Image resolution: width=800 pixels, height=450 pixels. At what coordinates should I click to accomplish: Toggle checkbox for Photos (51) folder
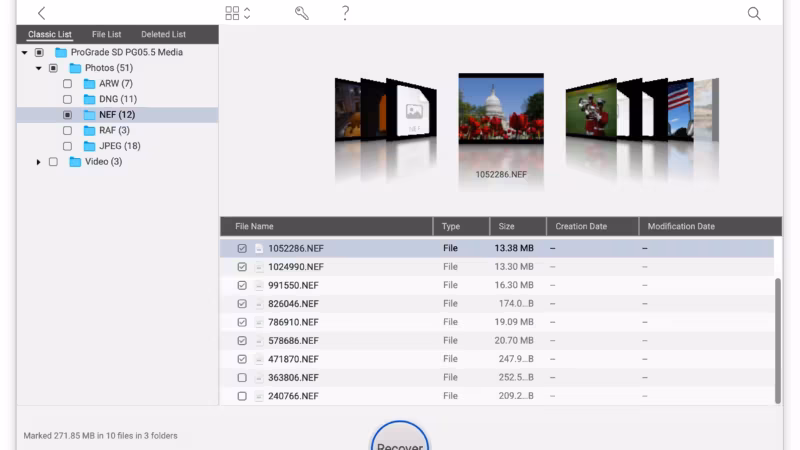53,68
